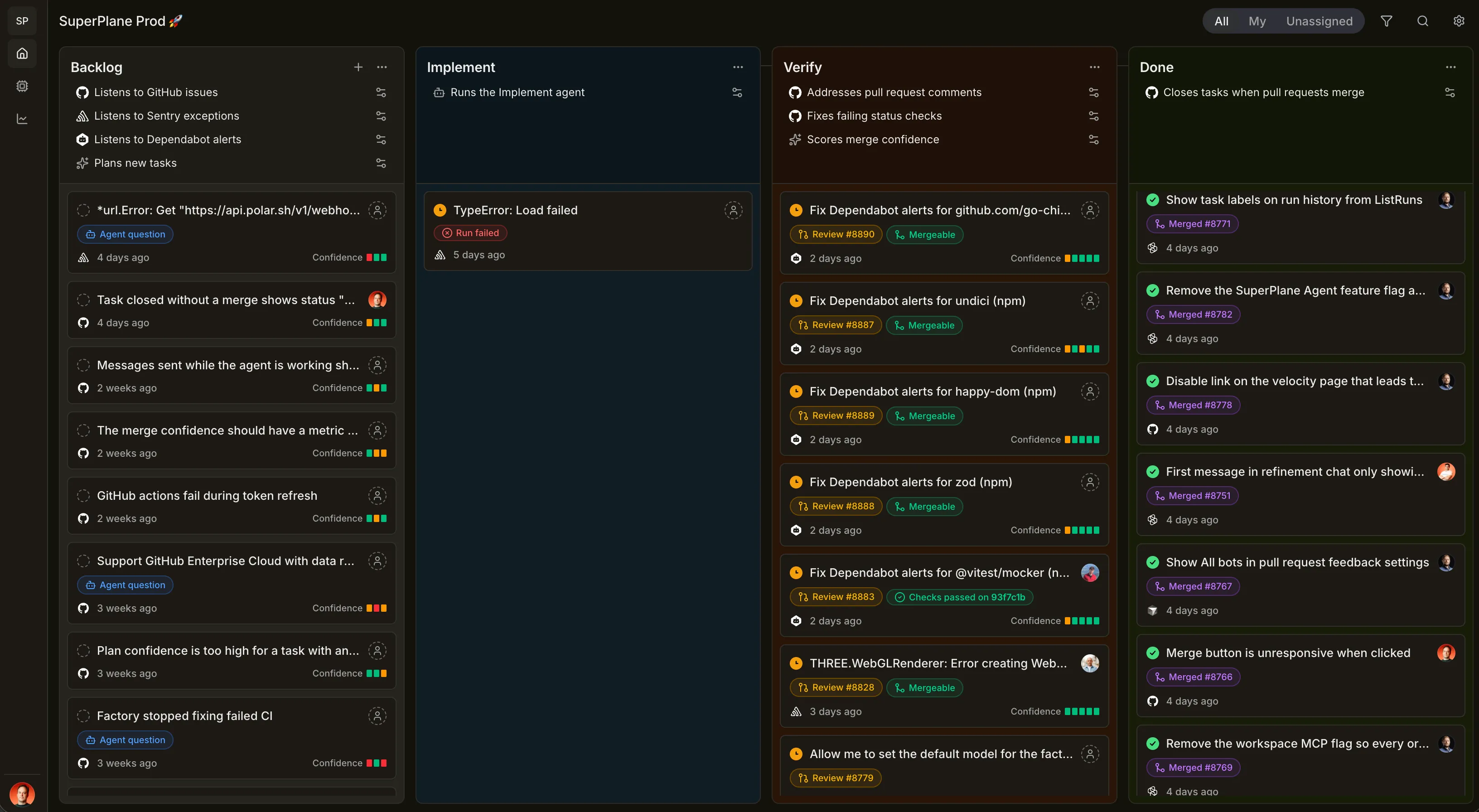This screenshot has height=812, width=1479.
Task: Open Fix Dependabot alerts for zod (npm) card
Action: point(944,505)
